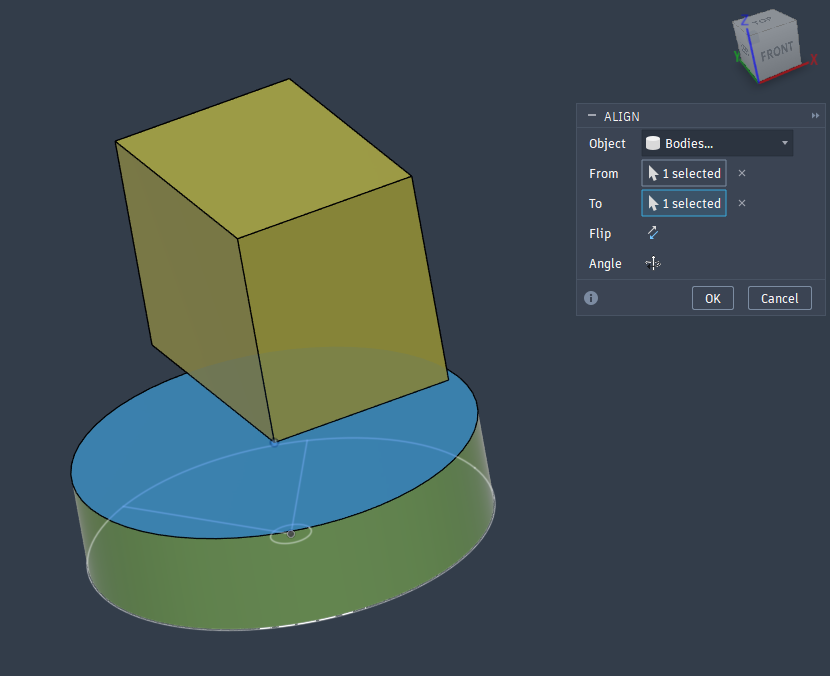Confirm alignment with OK button
830x676 pixels.
pyautogui.click(x=712, y=298)
